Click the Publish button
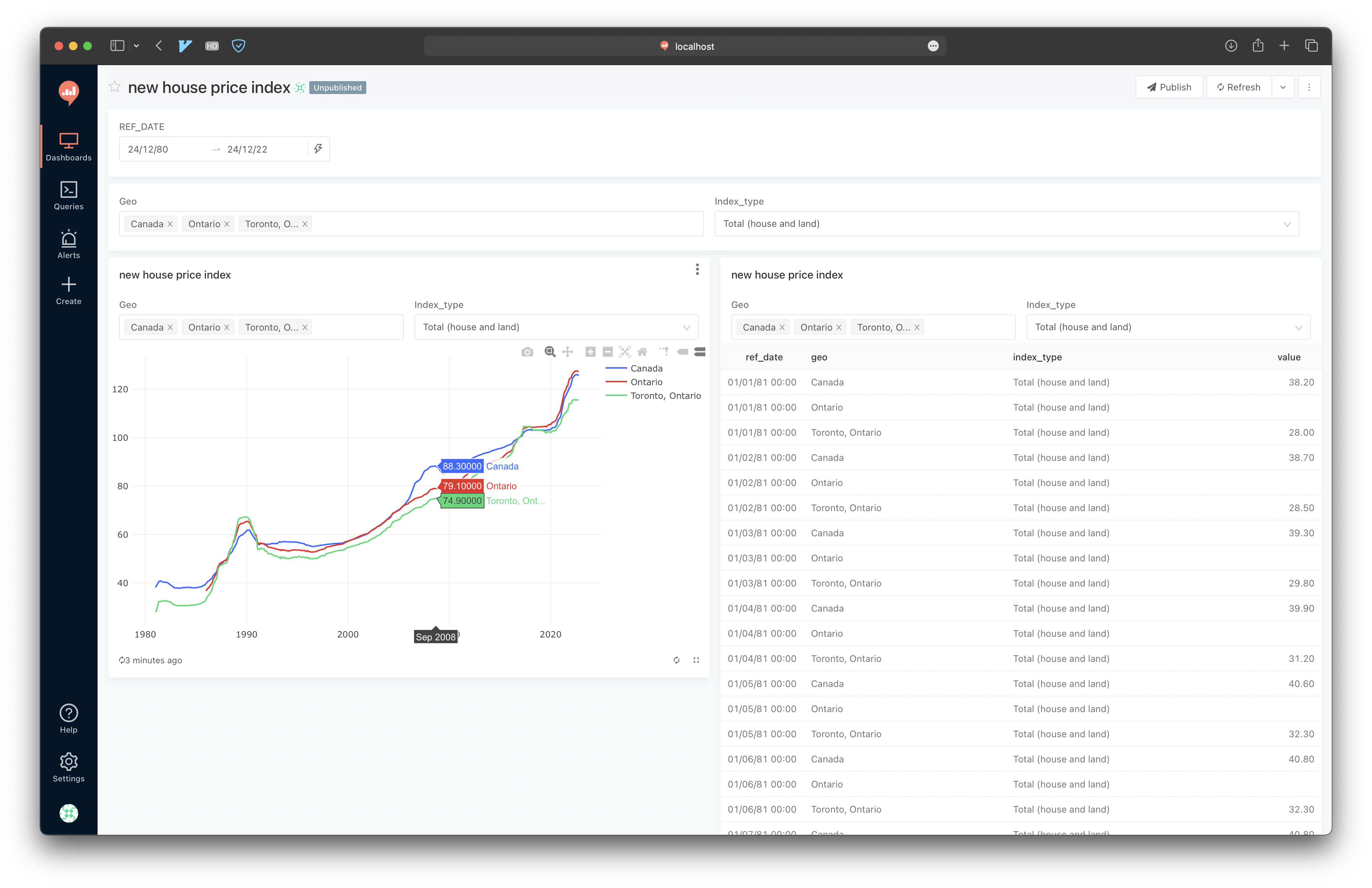Image resolution: width=1372 pixels, height=888 pixels. pos(1169,87)
